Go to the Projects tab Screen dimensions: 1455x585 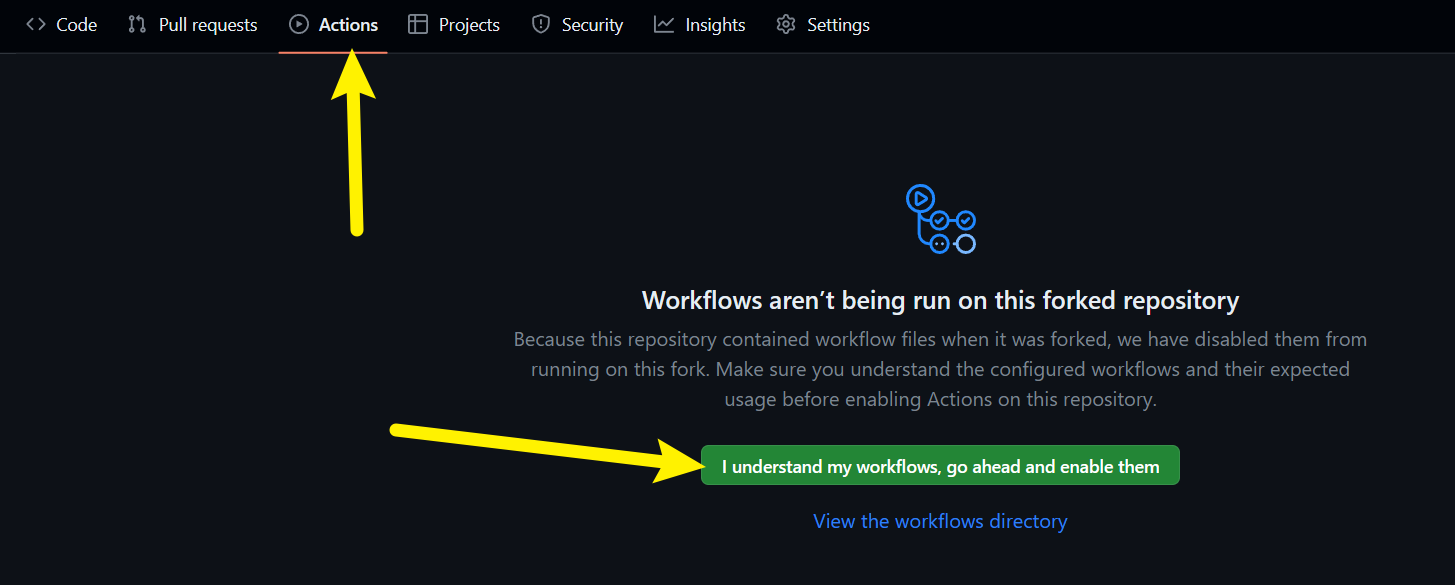(x=469, y=25)
